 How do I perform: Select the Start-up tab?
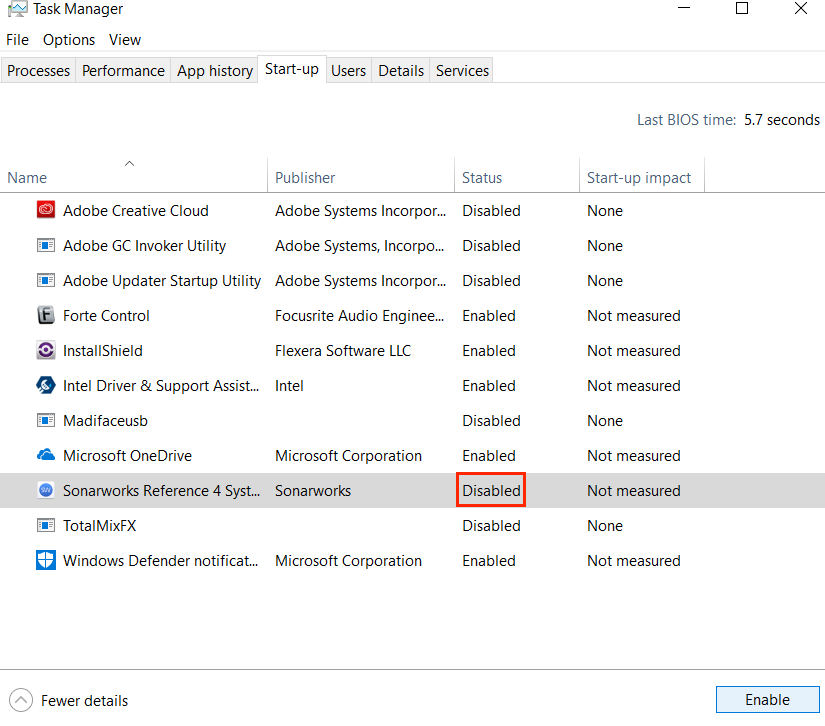(292, 69)
